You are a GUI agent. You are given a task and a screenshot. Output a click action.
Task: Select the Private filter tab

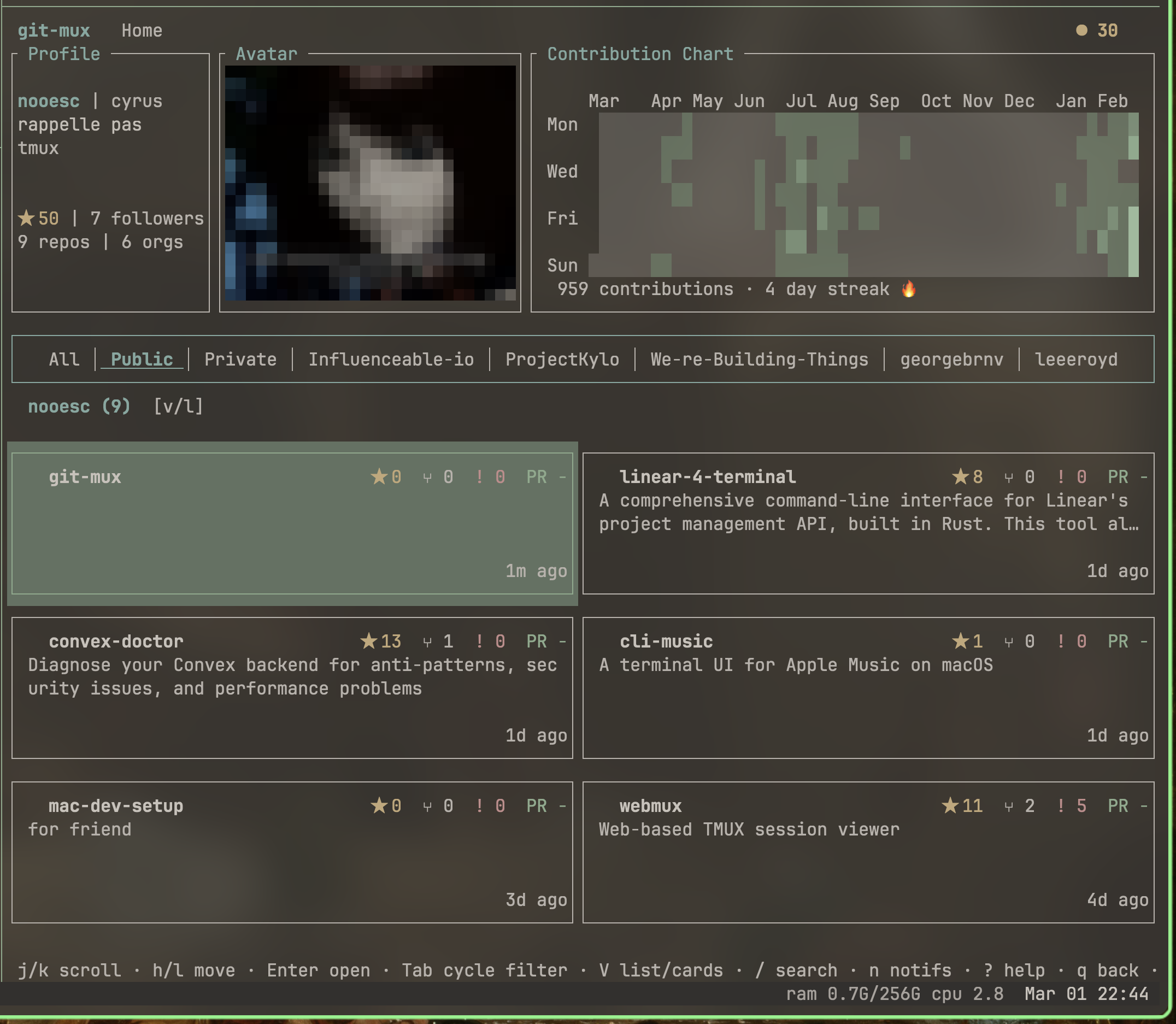click(x=239, y=359)
